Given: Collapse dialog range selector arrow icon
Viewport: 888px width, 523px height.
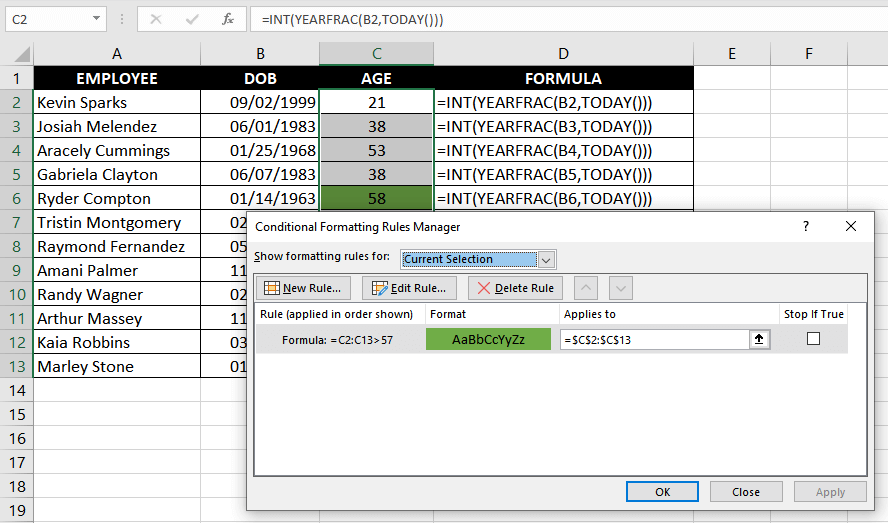Looking at the screenshot, I should coord(759,339).
